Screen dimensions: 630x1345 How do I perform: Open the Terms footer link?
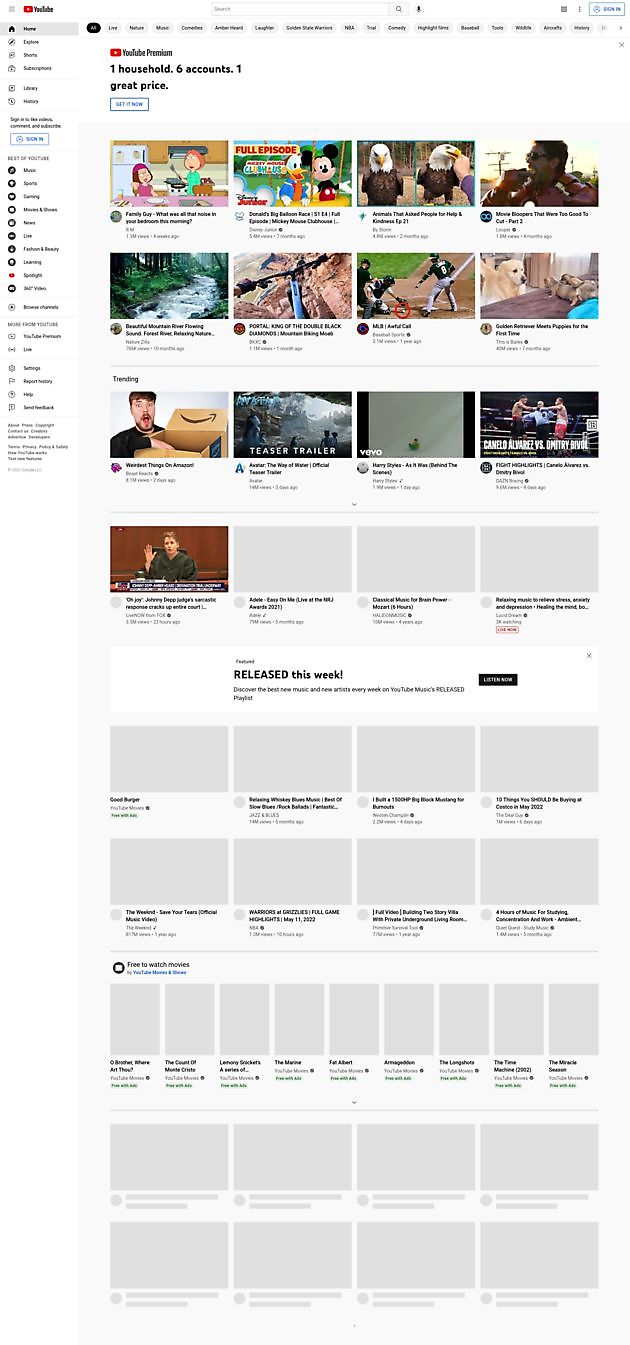point(14,447)
